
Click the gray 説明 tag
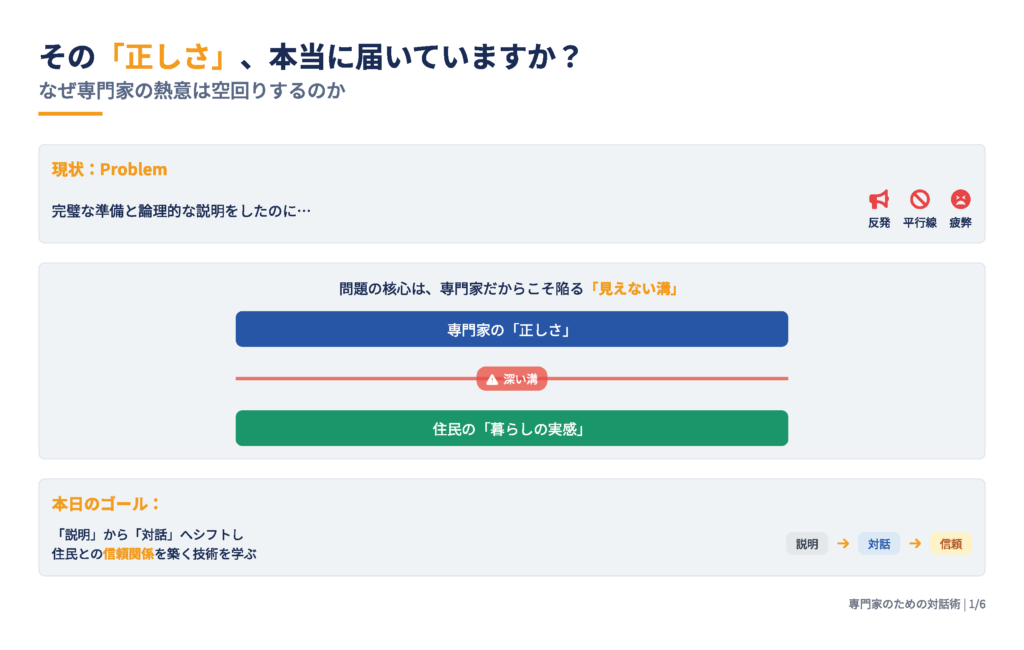807,544
